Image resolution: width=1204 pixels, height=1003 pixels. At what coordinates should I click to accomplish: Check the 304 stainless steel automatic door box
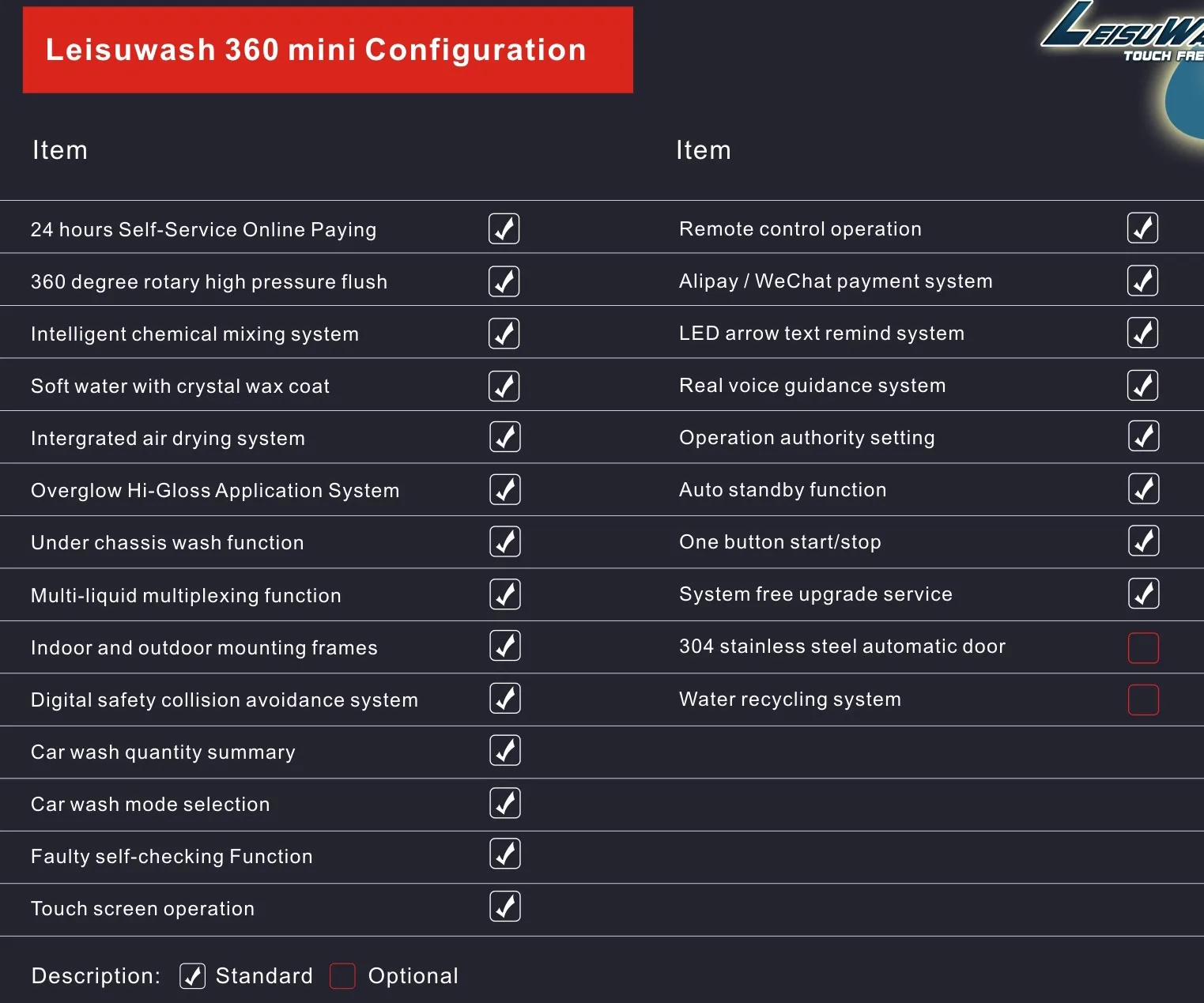[1143, 648]
